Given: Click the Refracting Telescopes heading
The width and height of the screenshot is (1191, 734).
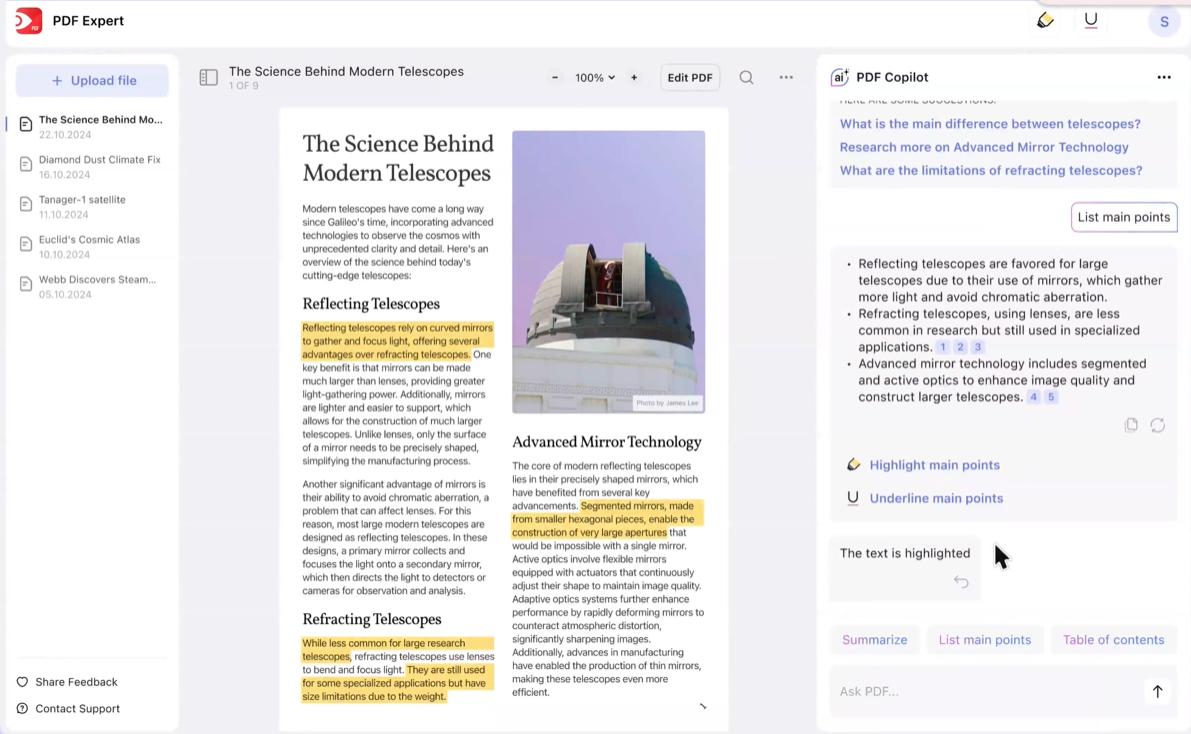Looking at the screenshot, I should point(371,619).
